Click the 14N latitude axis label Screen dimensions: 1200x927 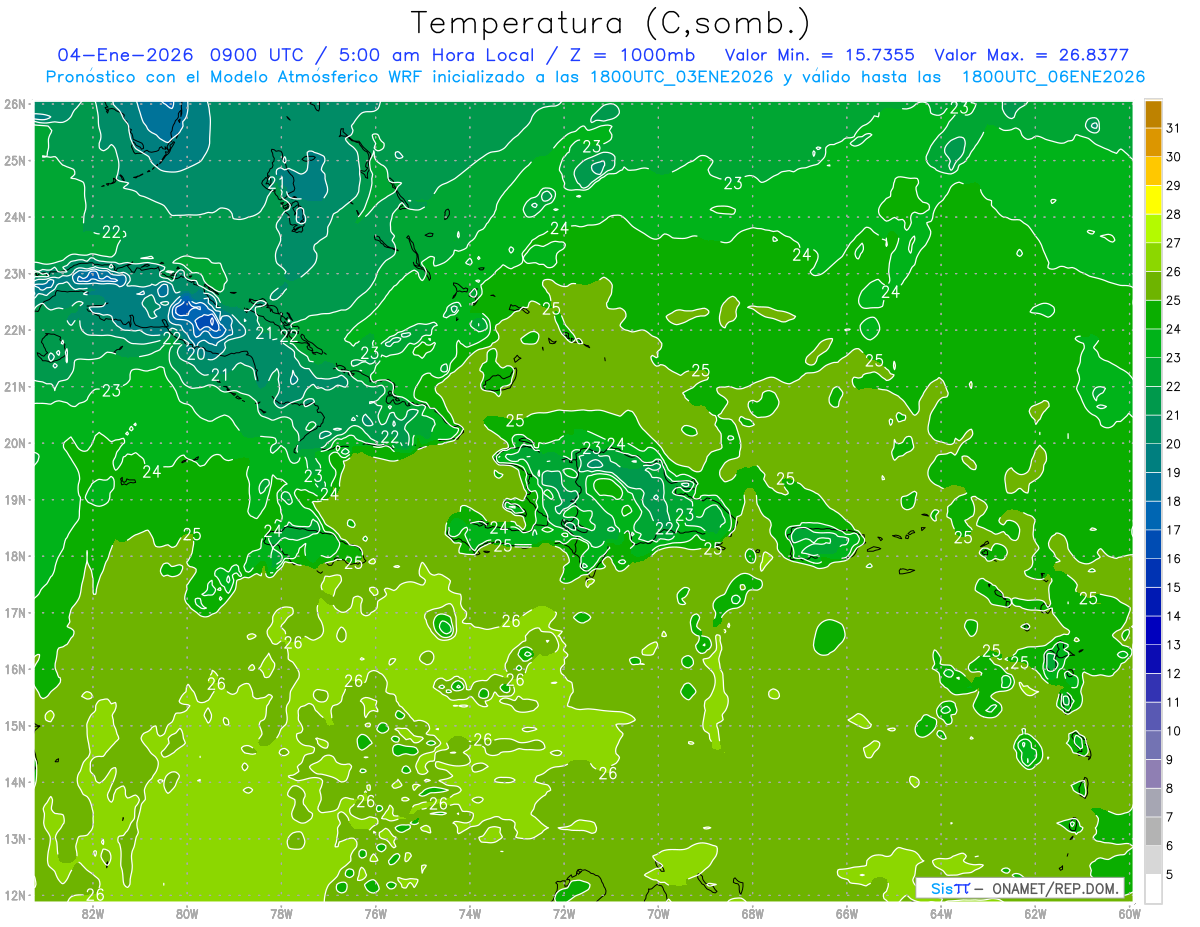click(x=15, y=782)
